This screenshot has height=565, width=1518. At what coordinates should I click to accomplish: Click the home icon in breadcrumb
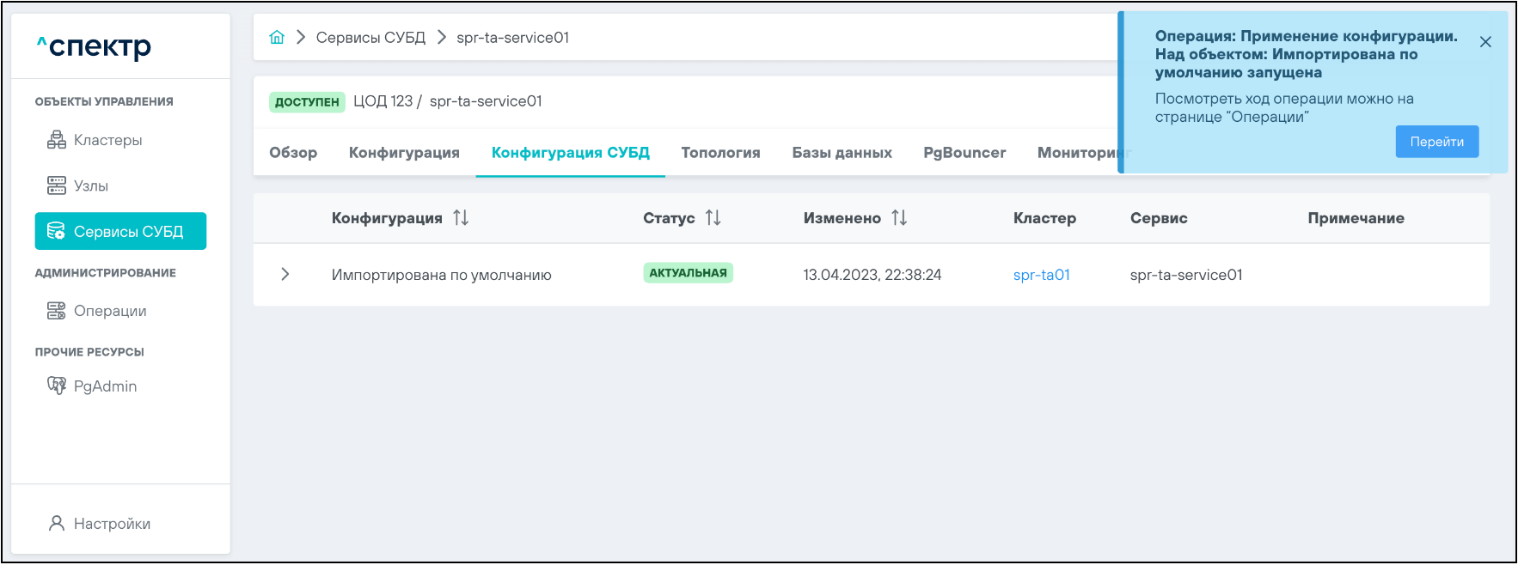[277, 38]
